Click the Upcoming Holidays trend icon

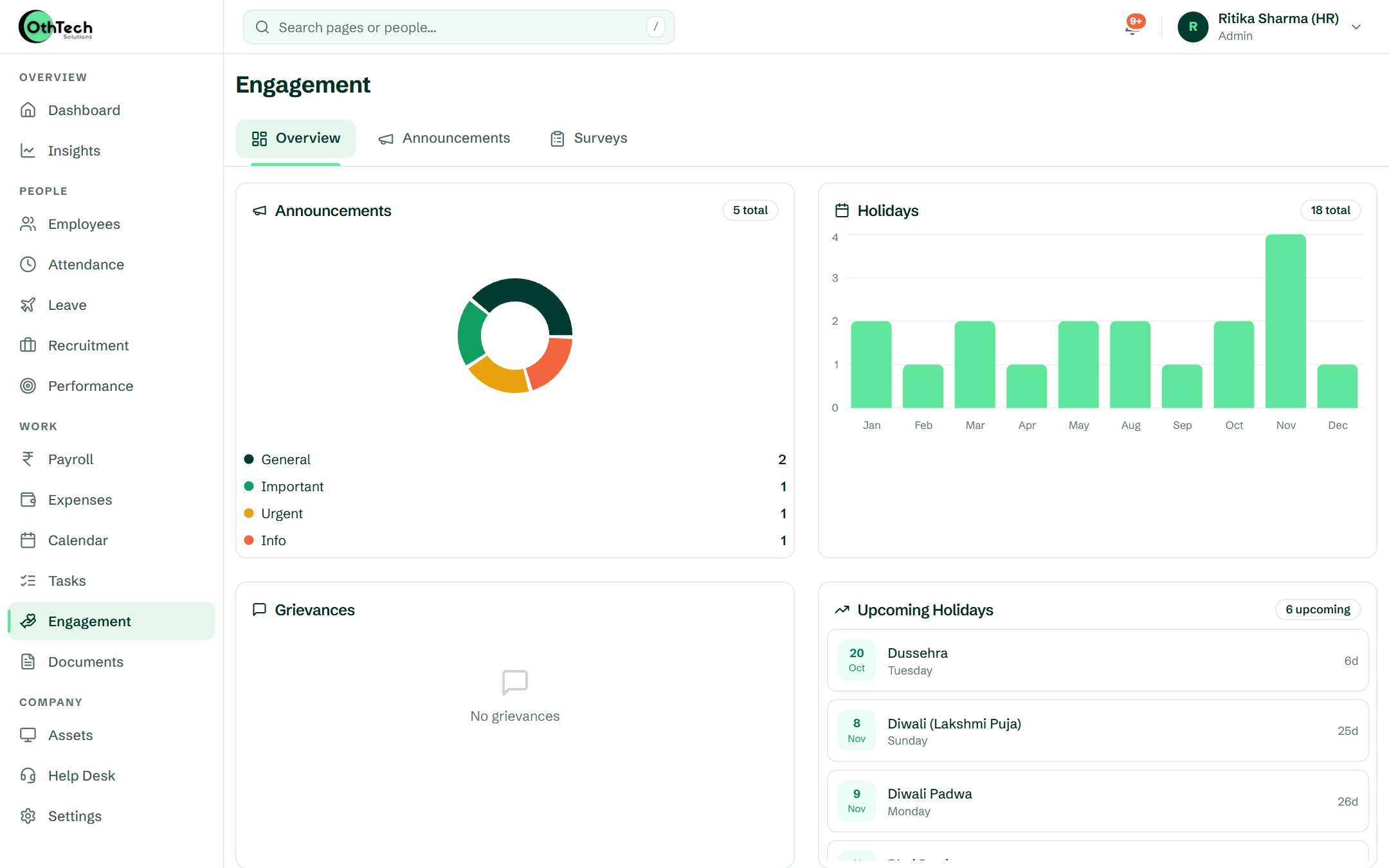coord(842,610)
